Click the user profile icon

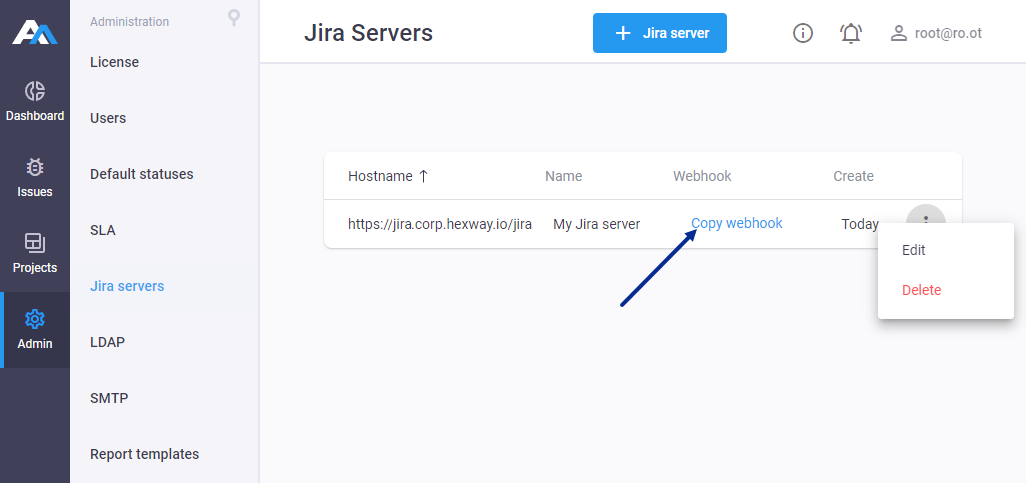click(x=898, y=33)
